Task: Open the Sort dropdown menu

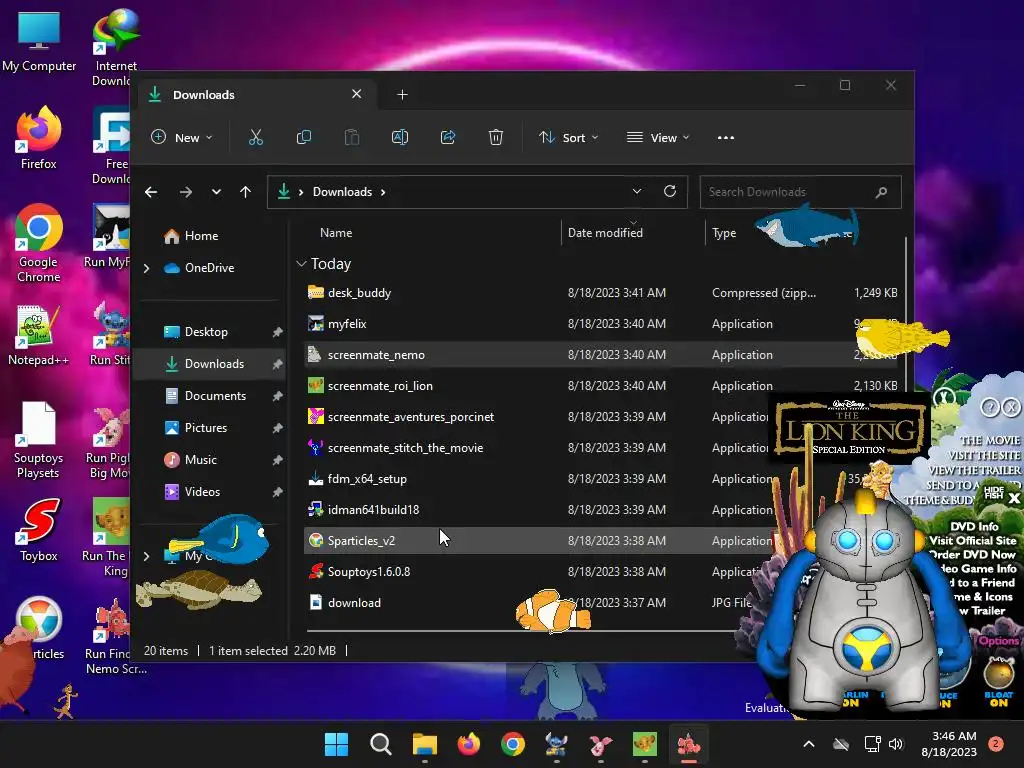Action: [568, 138]
